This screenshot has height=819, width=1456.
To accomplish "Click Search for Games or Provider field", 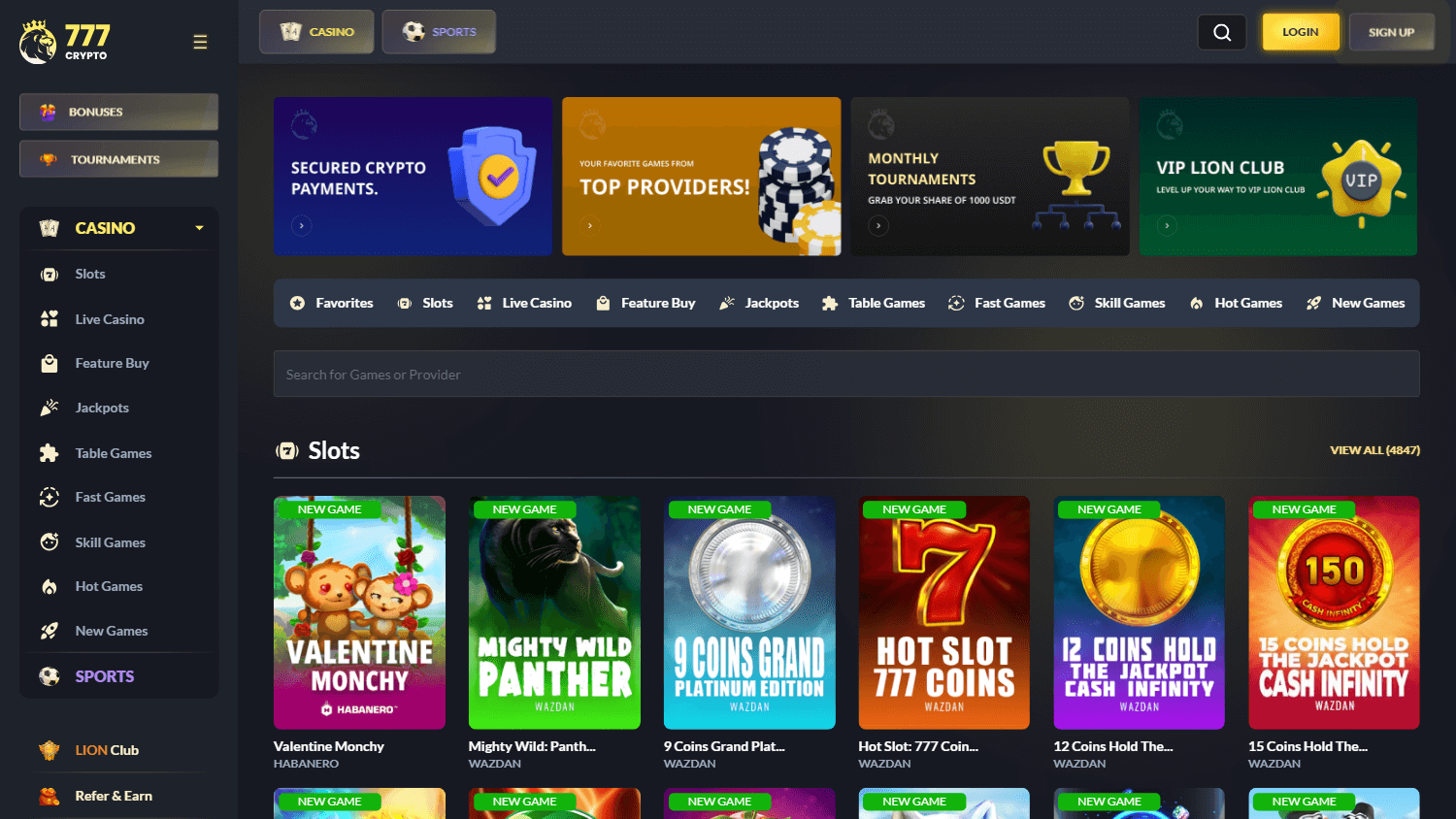I will 846,374.
